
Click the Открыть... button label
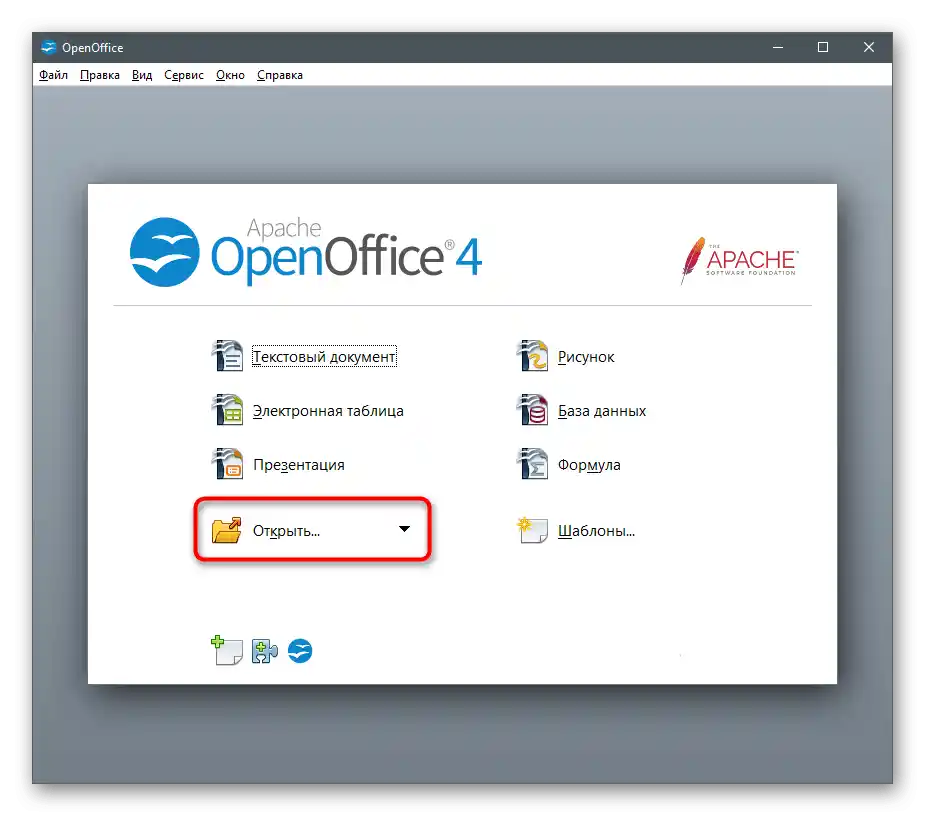286,531
